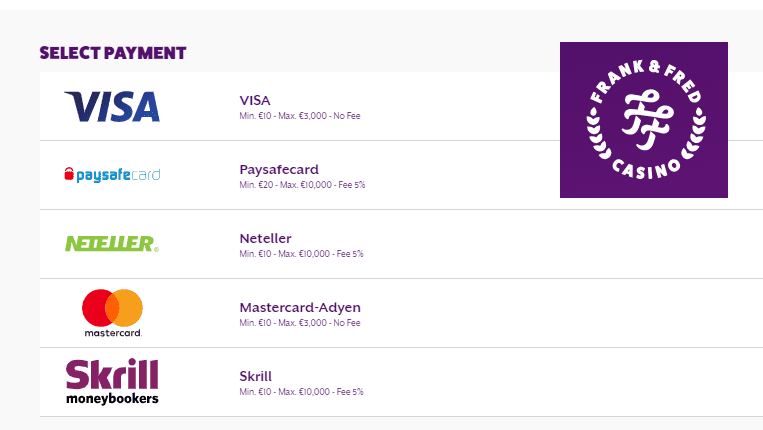
Task: Open the Frank & Fred Casino logo
Action: coord(643,120)
